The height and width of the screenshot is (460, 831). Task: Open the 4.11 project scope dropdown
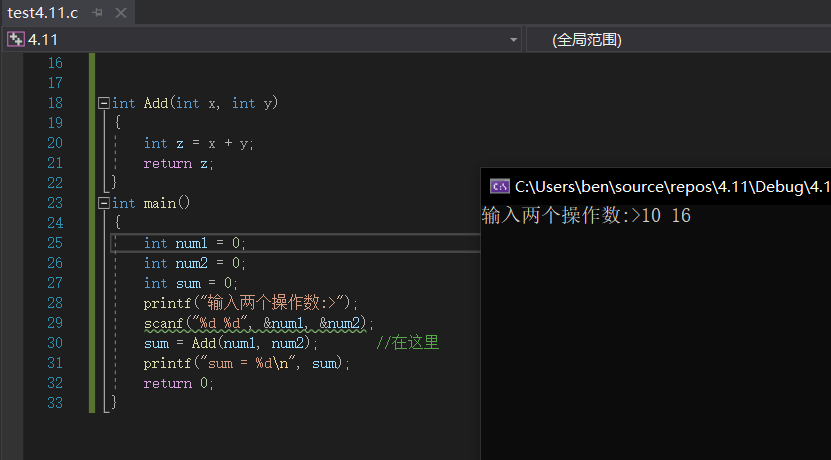[x=513, y=40]
